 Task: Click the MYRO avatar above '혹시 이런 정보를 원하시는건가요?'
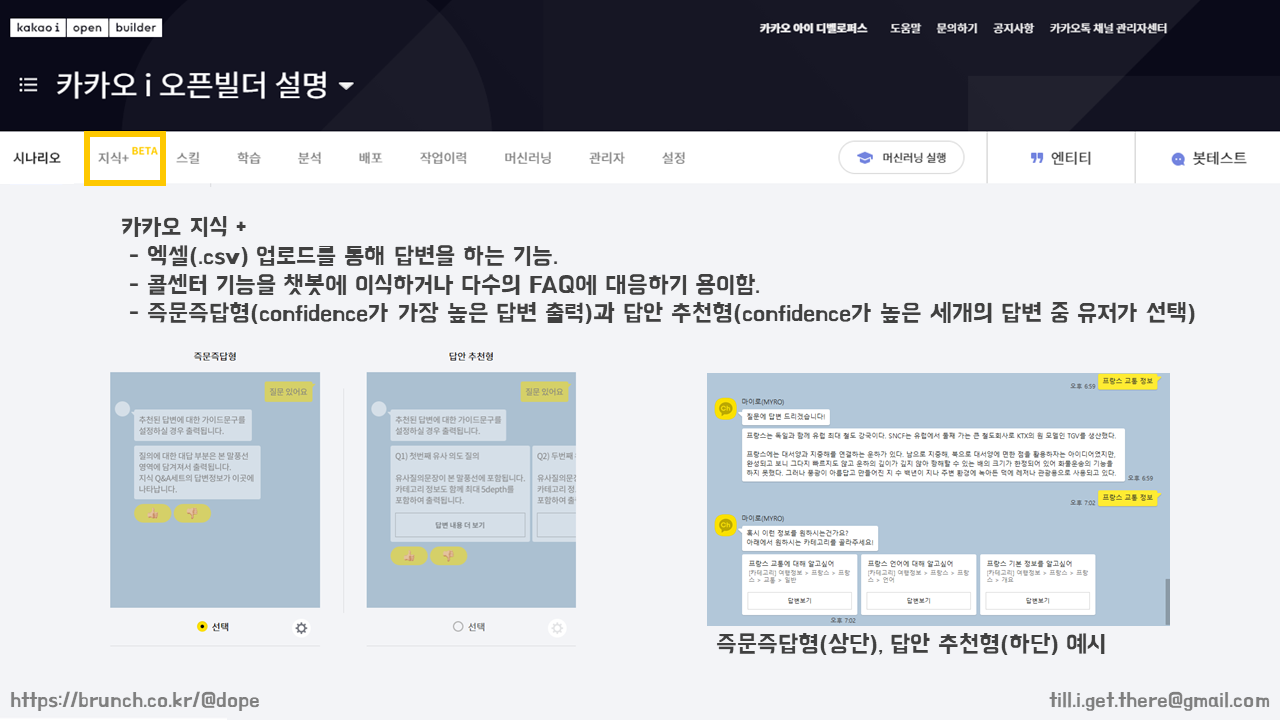pos(726,524)
